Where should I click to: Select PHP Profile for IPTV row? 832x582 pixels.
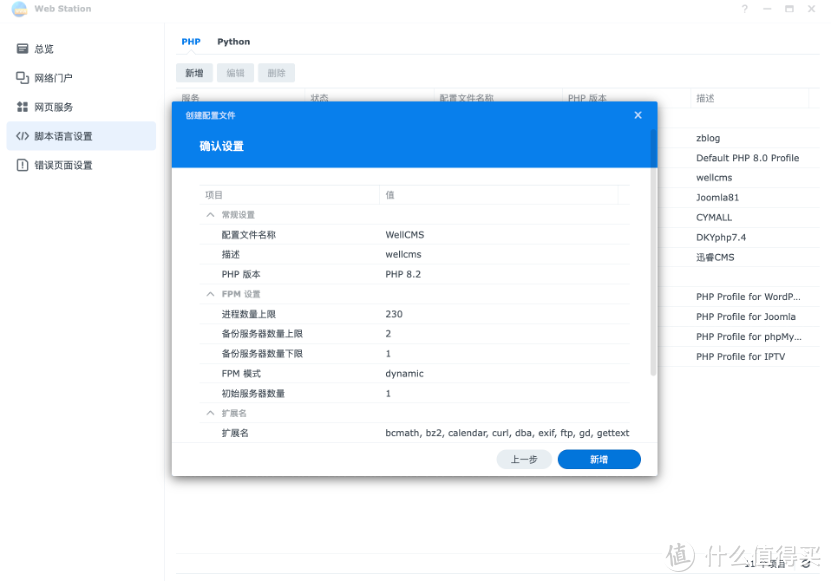(x=739, y=357)
